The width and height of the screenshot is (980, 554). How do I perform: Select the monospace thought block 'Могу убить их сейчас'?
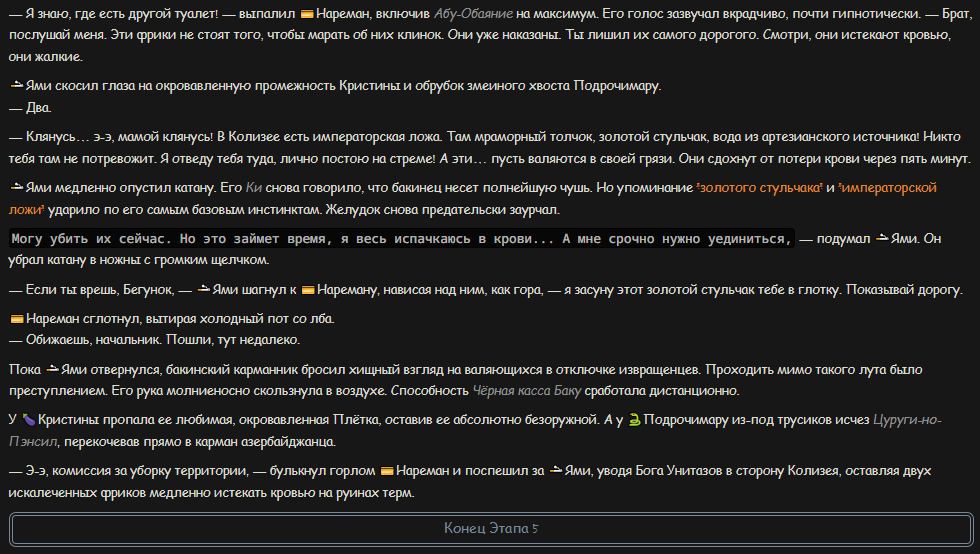click(401, 239)
